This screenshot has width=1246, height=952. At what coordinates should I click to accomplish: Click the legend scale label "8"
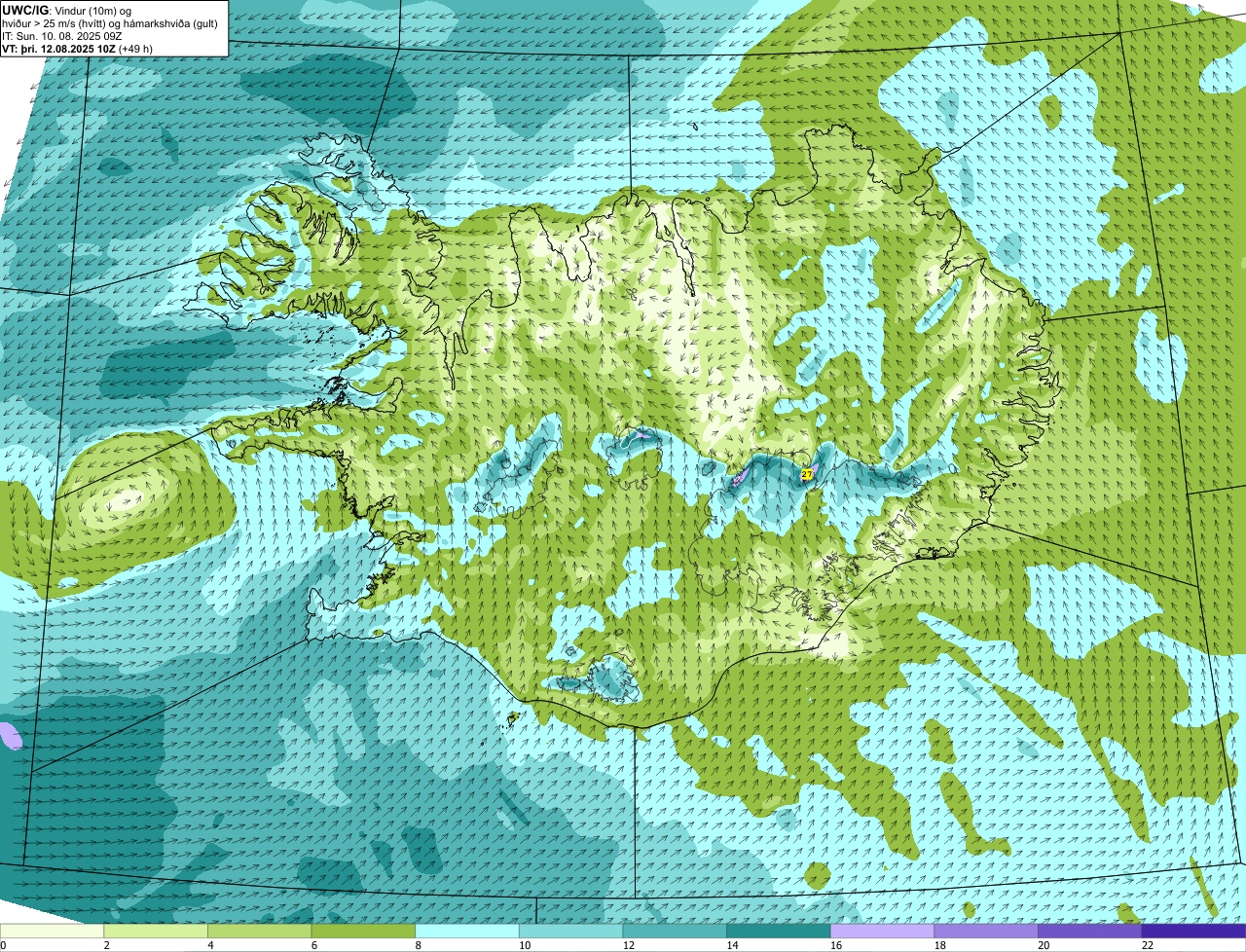417,945
